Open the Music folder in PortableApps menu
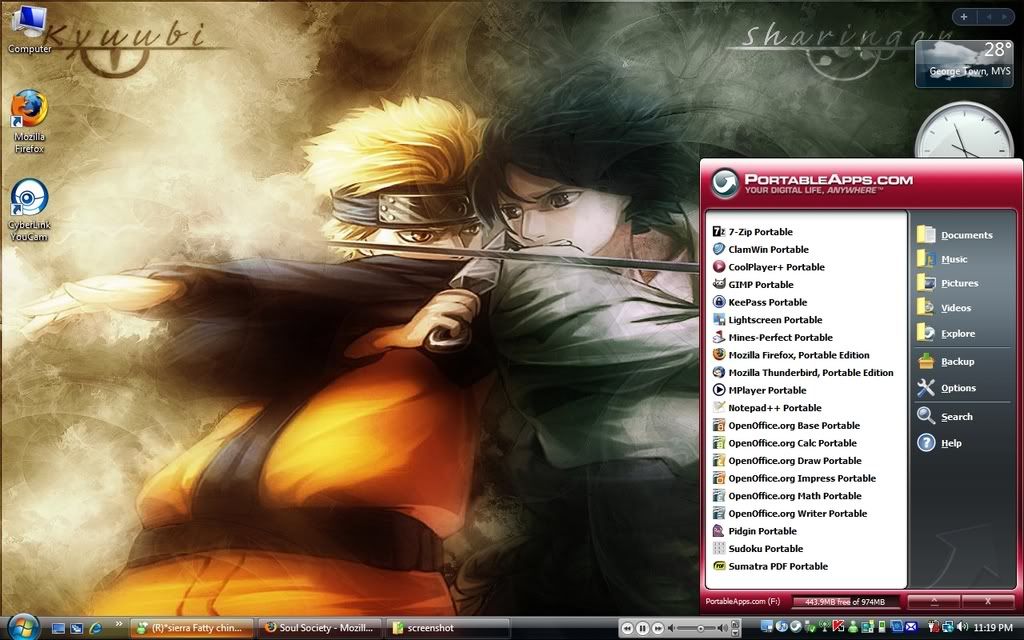The image size is (1024, 640). point(942,259)
